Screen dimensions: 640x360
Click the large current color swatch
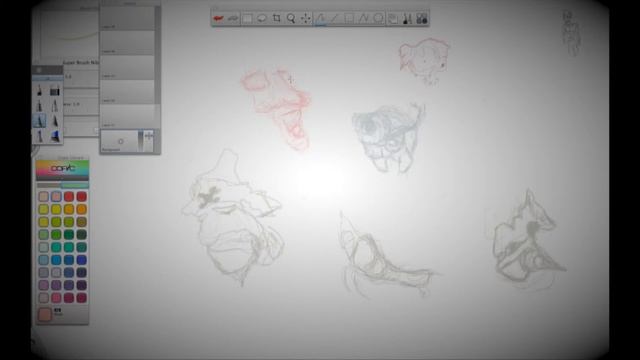(x=44, y=314)
